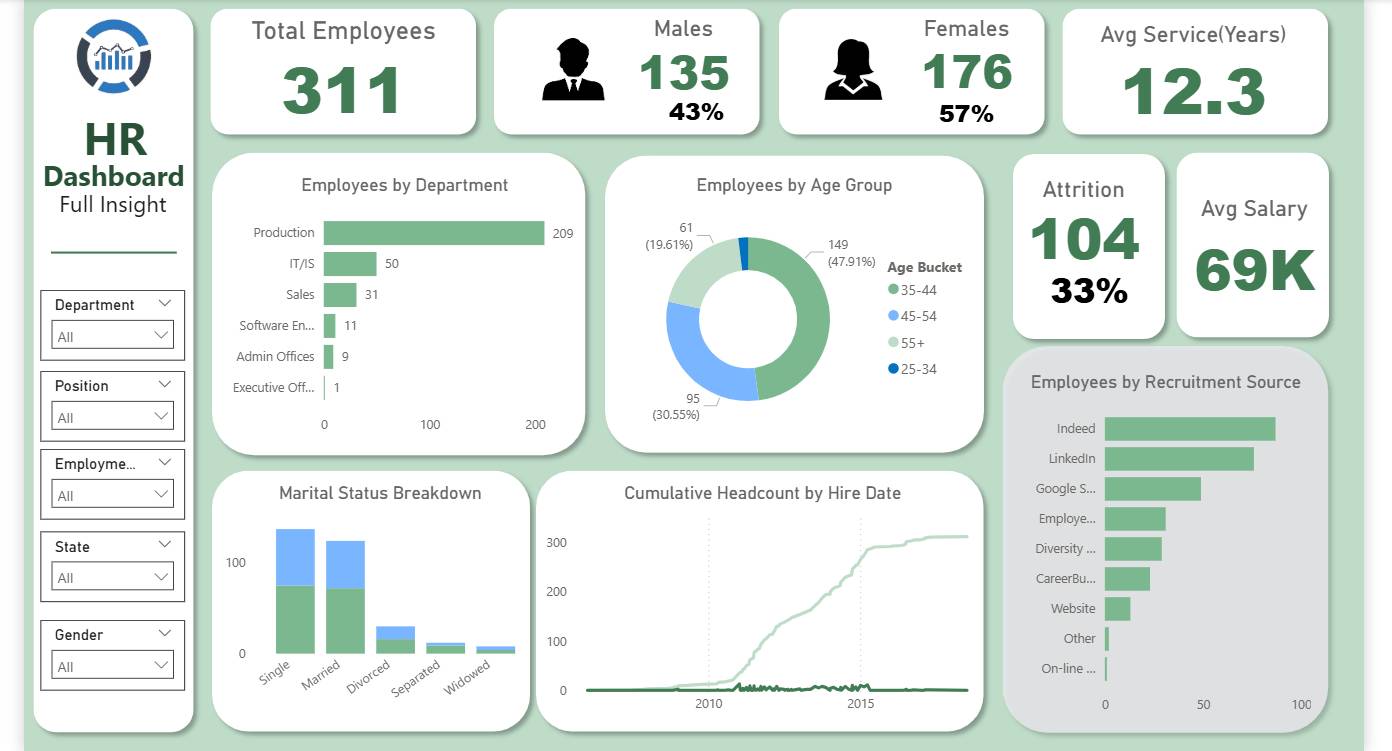The image size is (1392, 751).
Task: Click the Divorced marital status column
Action: click(x=395, y=640)
